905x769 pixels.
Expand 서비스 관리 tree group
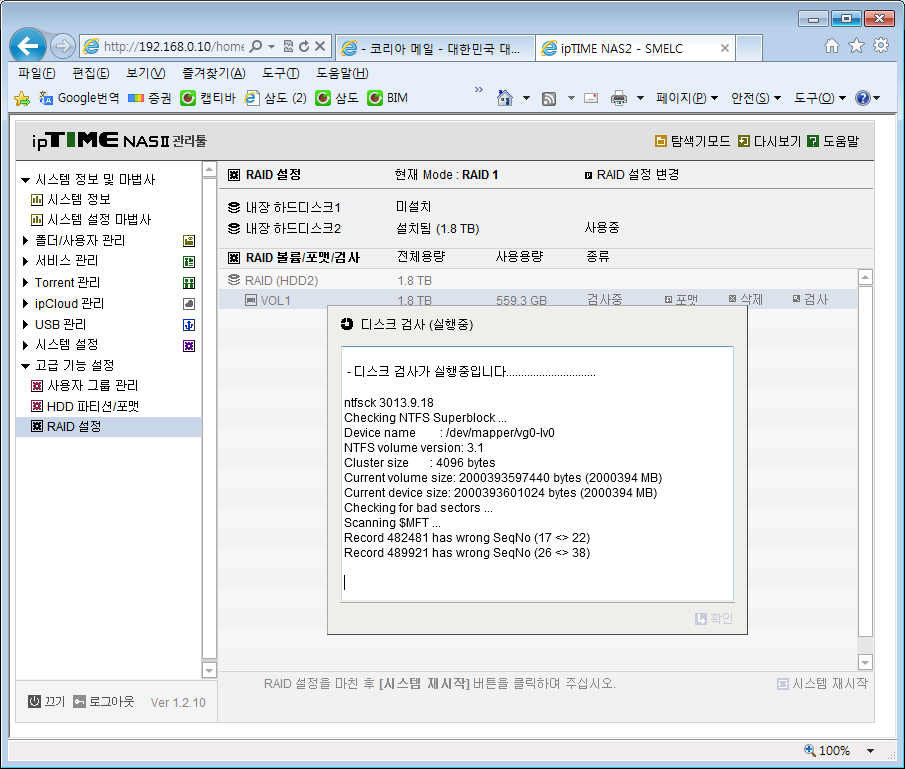[25, 261]
